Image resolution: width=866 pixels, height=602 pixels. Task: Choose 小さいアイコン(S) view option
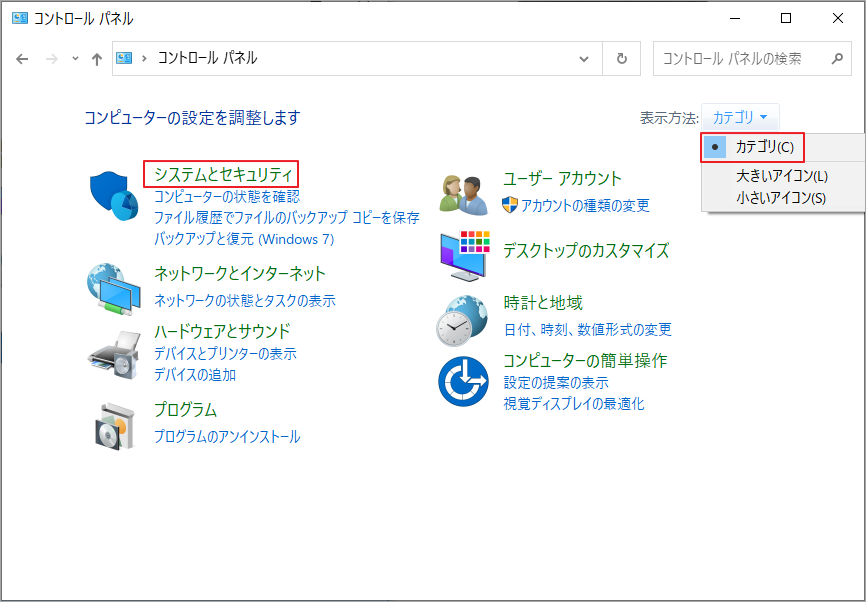tap(780, 198)
